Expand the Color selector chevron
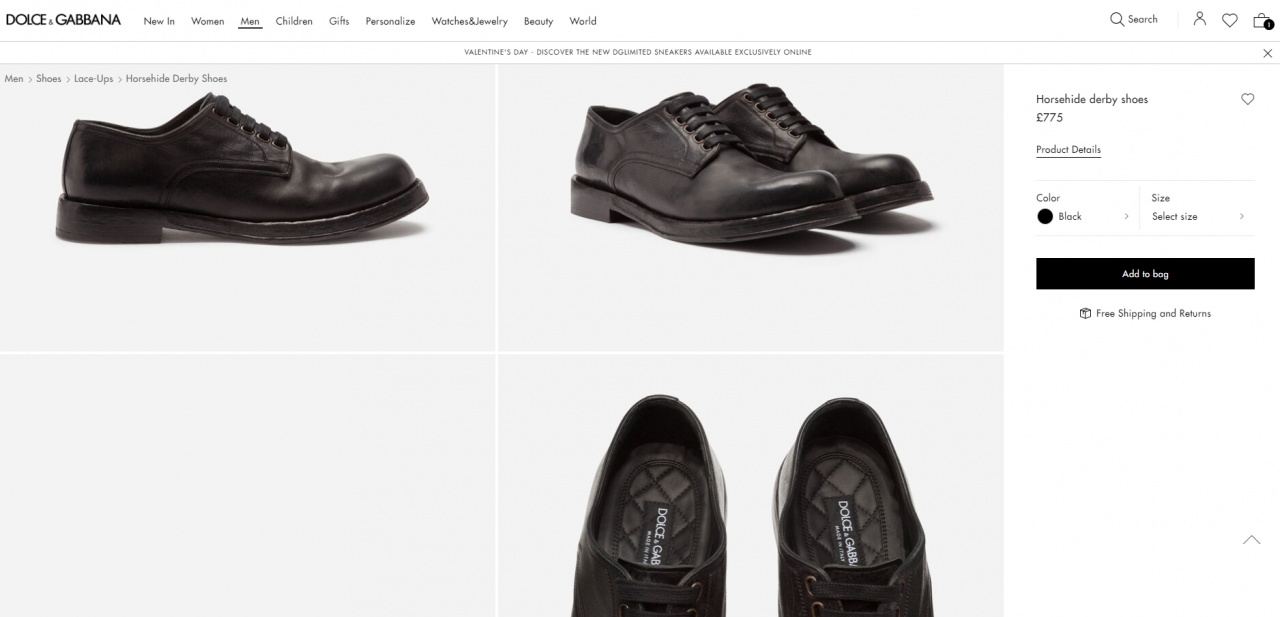This screenshot has width=1280, height=617. click(1127, 217)
